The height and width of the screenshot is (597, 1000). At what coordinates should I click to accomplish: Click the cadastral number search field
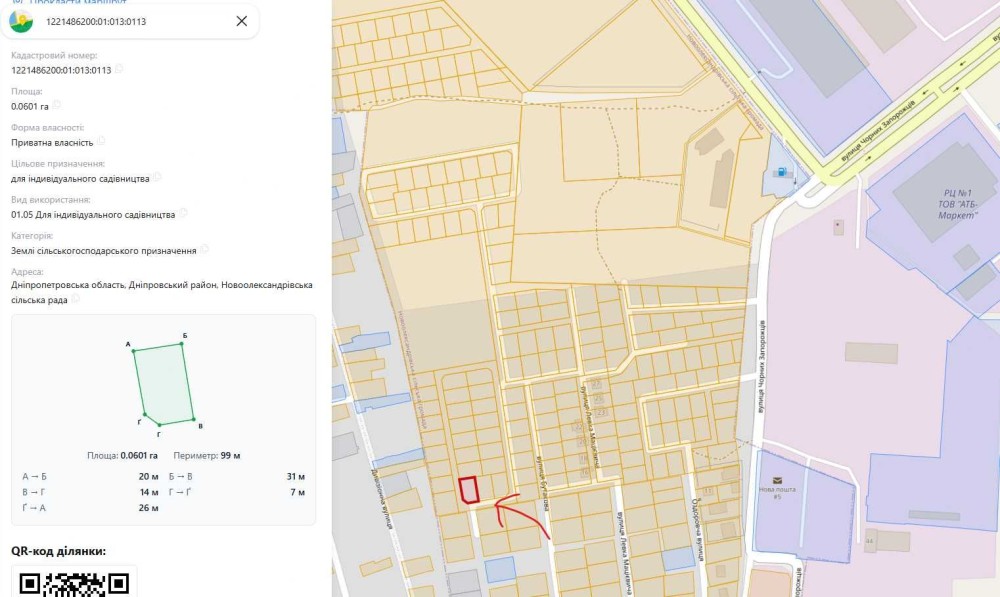(x=130, y=21)
